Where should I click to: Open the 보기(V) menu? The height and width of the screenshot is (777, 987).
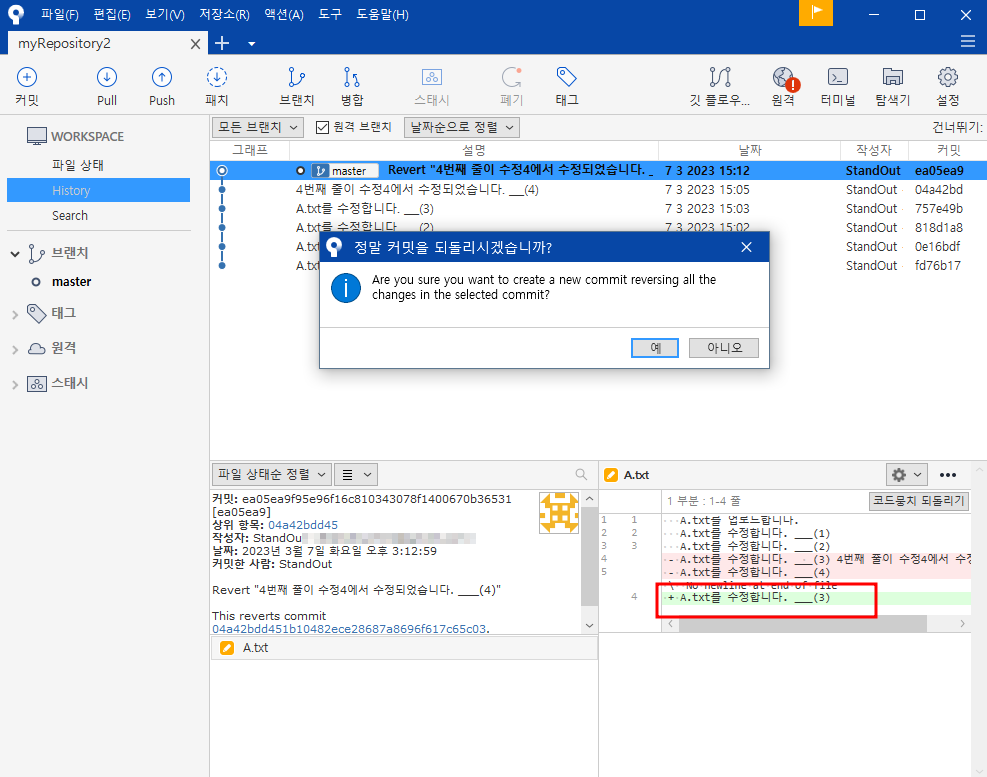(165, 14)
